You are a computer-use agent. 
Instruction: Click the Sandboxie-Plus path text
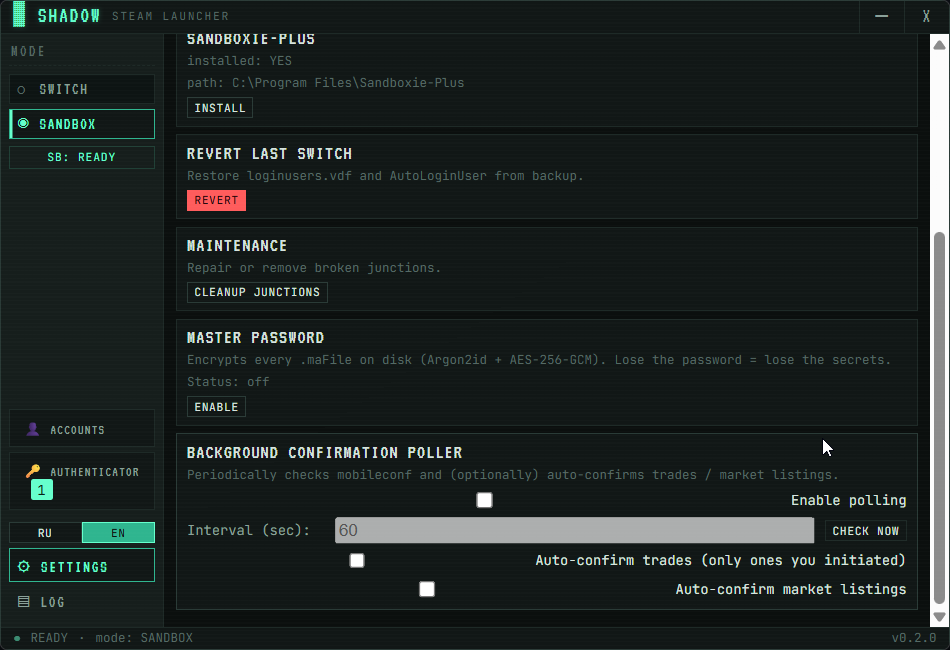coord(325,82)
